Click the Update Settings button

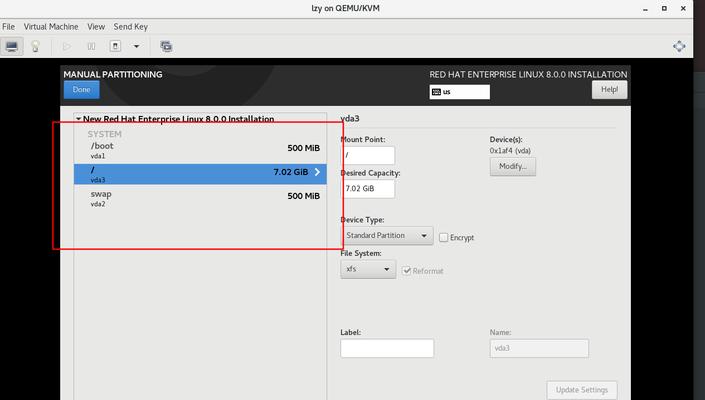[x=582, y=390]
